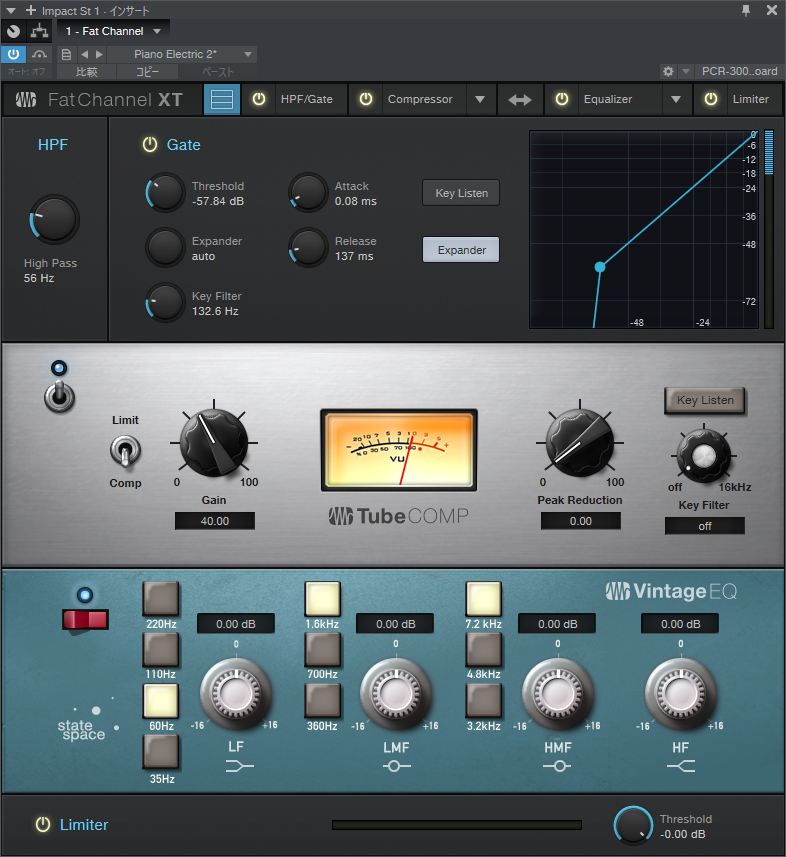Screen dimensions: 786x857
Task: Click the circular channel editor icon top-left
Action: pos(13,31)
